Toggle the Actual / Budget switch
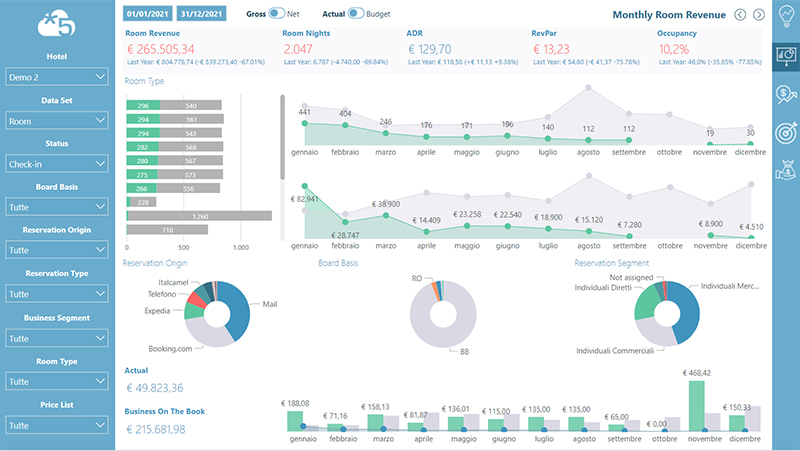 pos(356,13)
